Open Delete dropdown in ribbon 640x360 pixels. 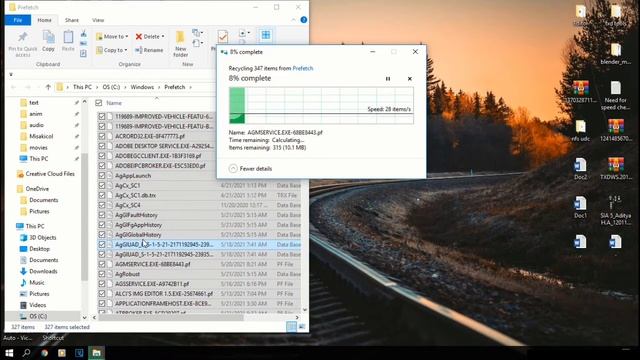150,36
